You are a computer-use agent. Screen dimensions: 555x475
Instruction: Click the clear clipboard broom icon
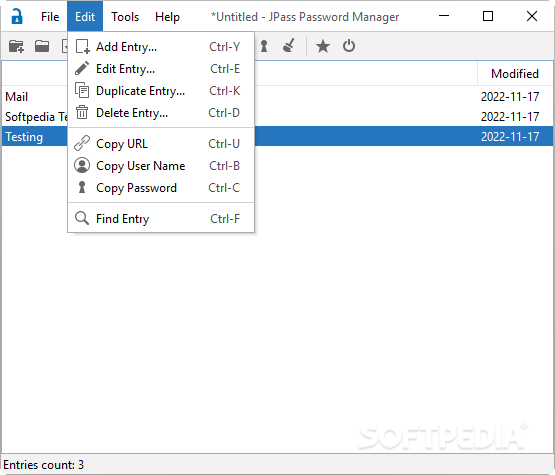click(x=289, y=46)
